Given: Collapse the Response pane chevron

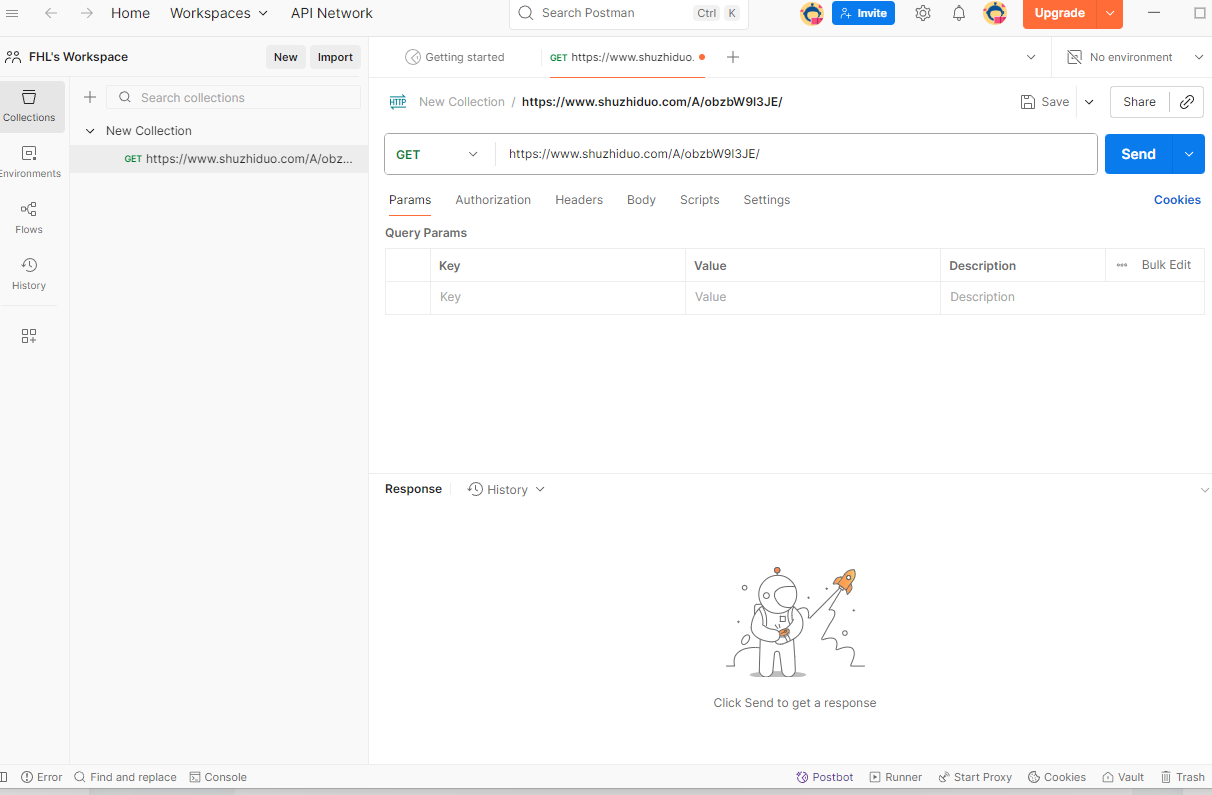Looking at the screenshot, I should (1204, 490).
